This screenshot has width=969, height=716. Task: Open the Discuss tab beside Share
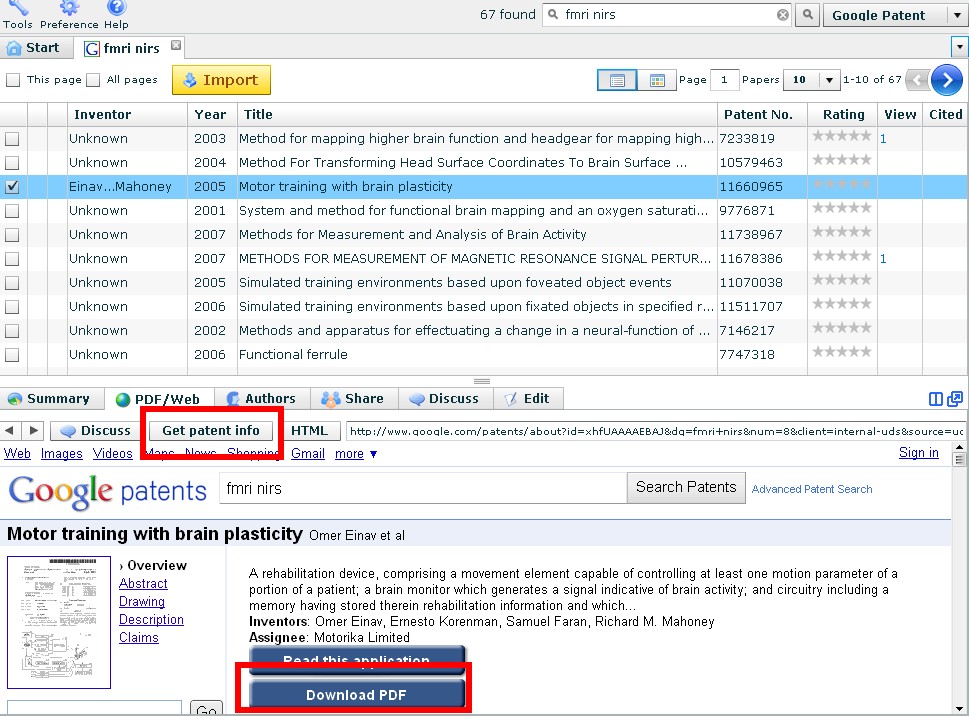[445, 399]
